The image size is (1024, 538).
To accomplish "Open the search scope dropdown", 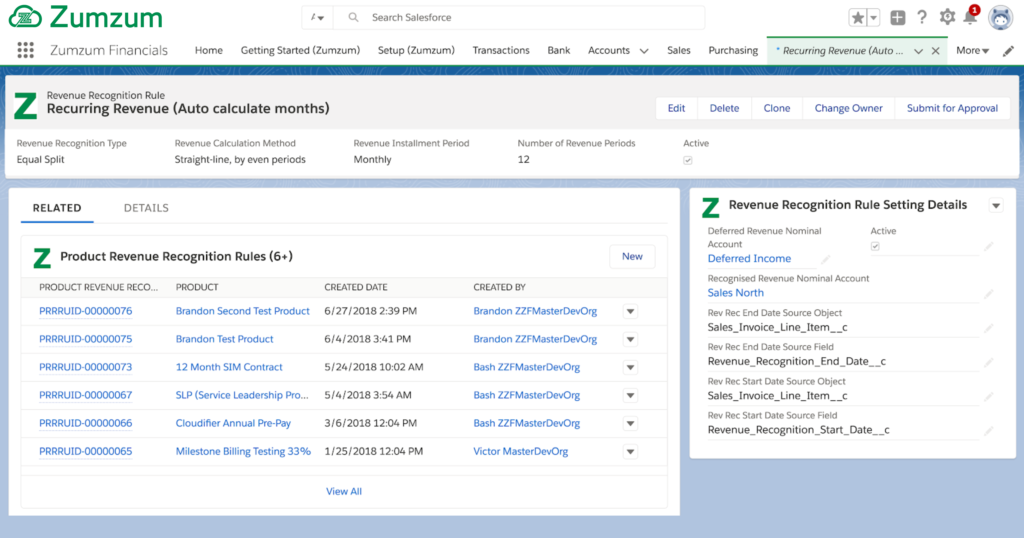I will pyautogui.click(x=317, y=18).
